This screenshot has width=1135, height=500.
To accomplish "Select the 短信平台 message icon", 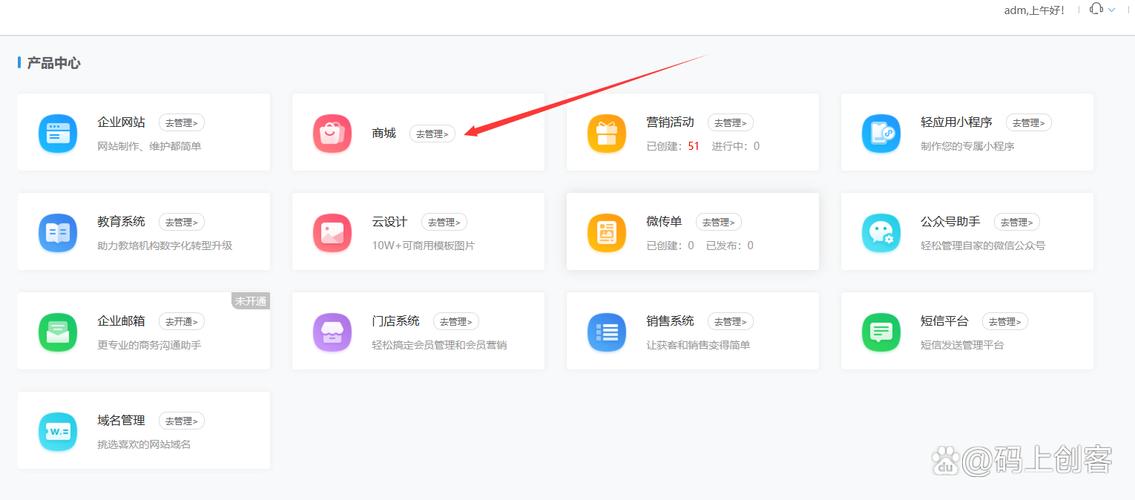I will coord(881,332).
